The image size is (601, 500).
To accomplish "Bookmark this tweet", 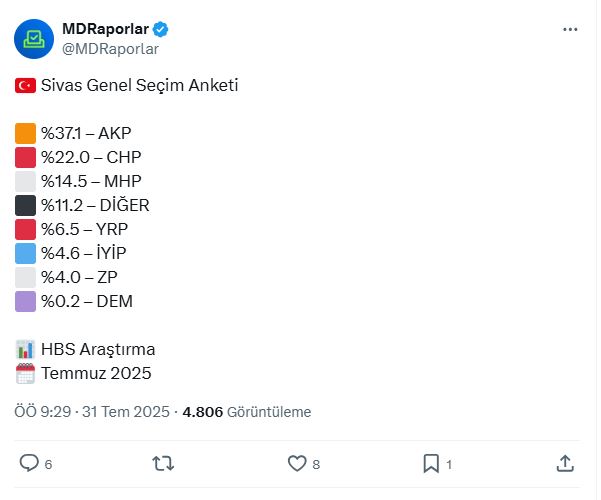I will 431,464.
